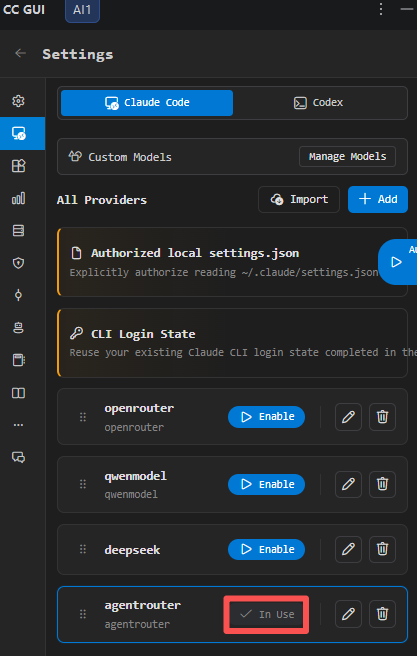Viewport: 417px width, 656px height.
Task: Delete the deepseek provider with trash icon
Action: click(382, 549)
